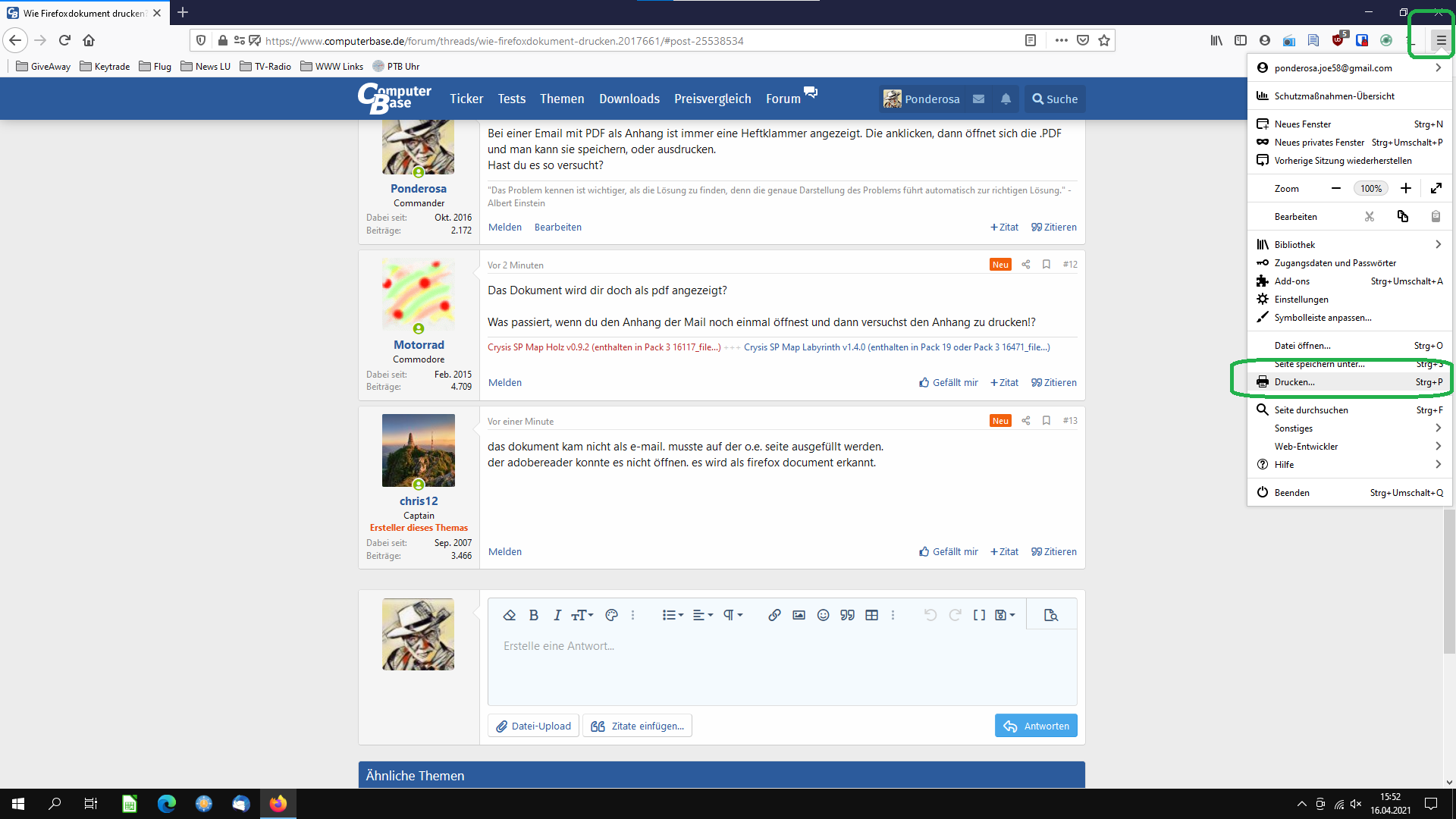Viewport: 1456px width, 819px height.
Task: Select Drucken... from the Firefox menu
Action: [x=1295, y=382]
